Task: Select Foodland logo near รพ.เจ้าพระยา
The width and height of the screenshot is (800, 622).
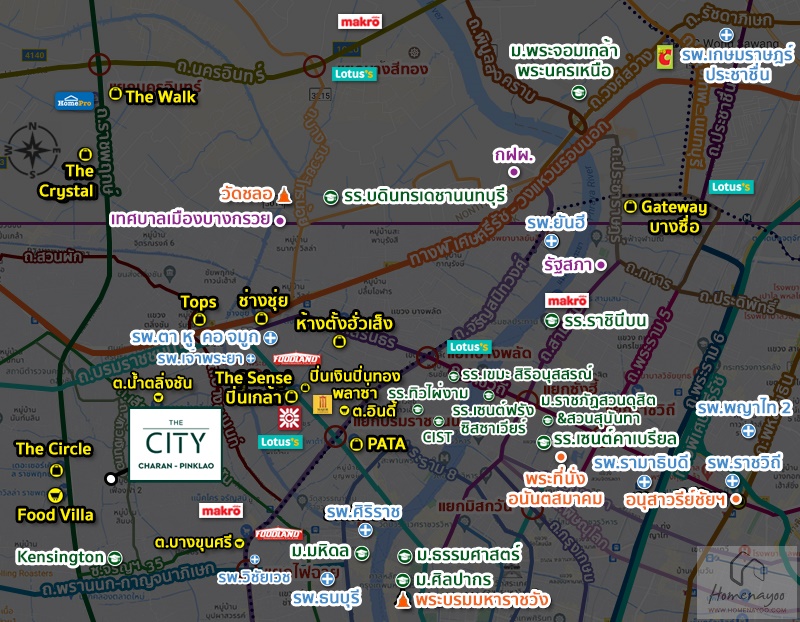Action: click(x=296, y=359)
